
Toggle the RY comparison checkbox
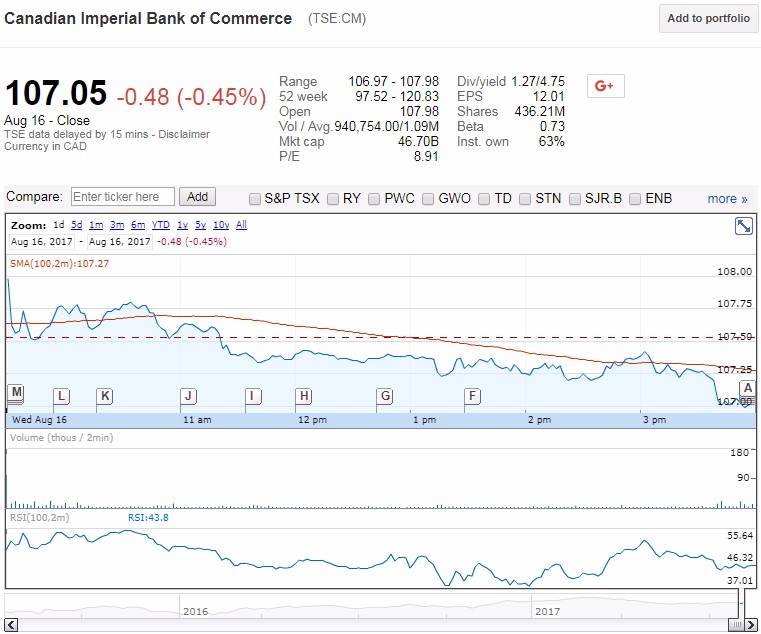coord(332,199)
